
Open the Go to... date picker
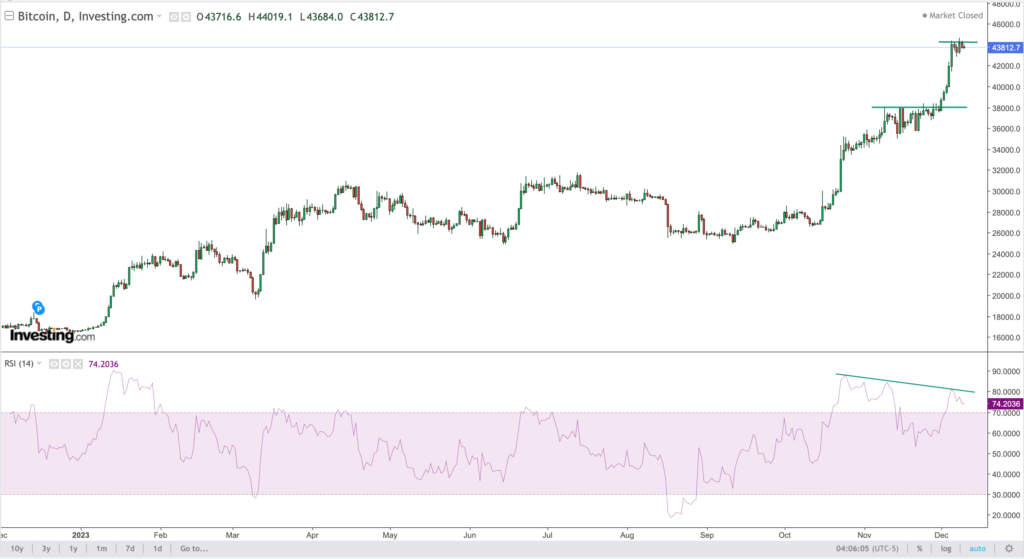click(193, 548)
